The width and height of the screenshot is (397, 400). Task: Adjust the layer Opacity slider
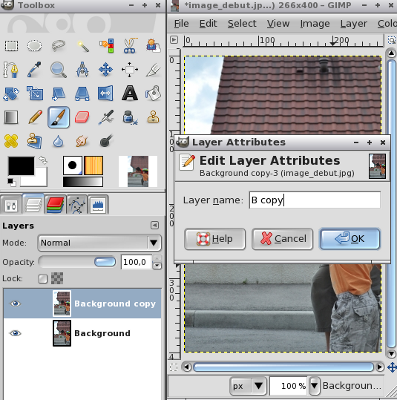point(77,262)
